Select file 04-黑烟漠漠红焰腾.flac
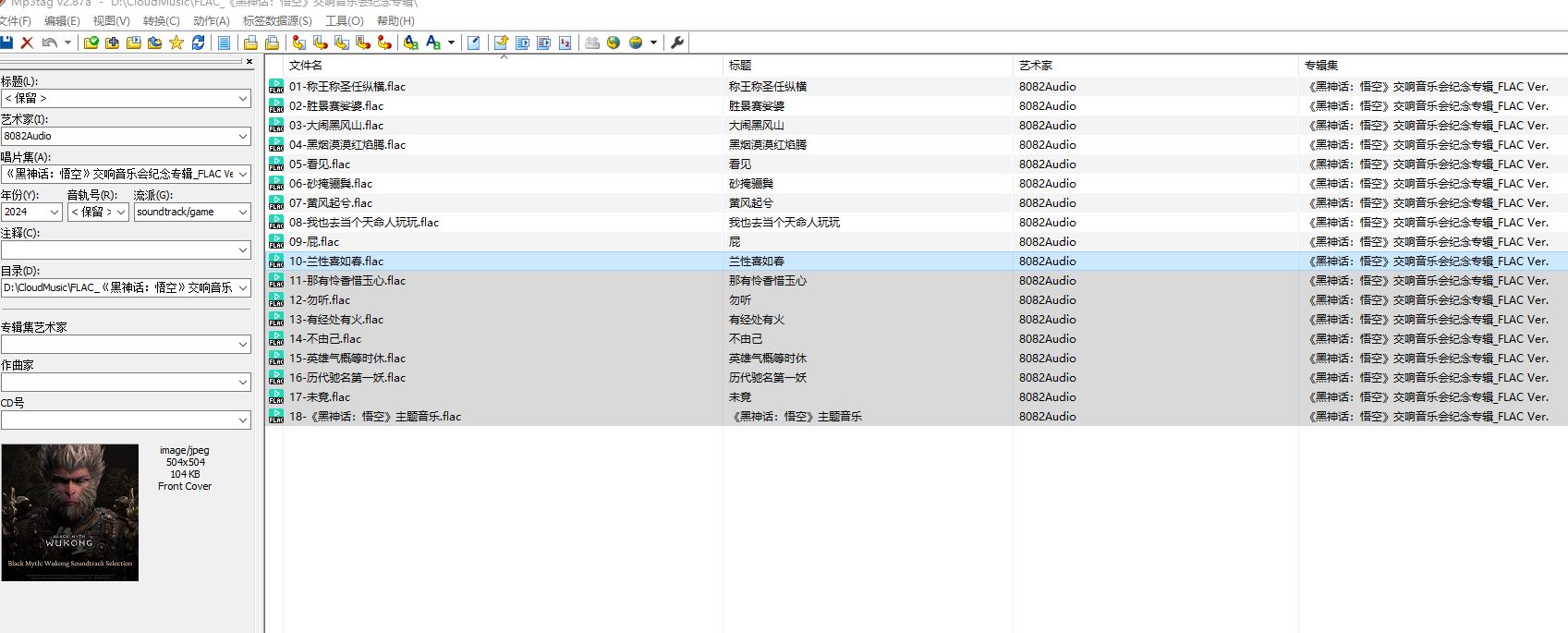The height and width of the screenshot is (633, 1568). coord(347,144)
